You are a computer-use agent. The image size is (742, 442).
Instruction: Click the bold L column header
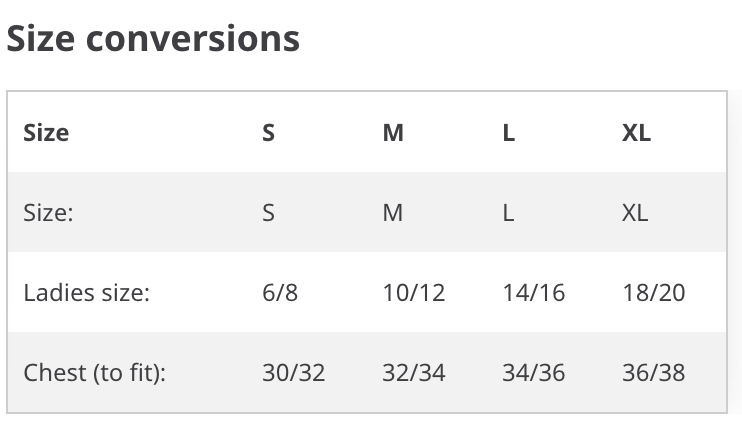tap(509, 133)
